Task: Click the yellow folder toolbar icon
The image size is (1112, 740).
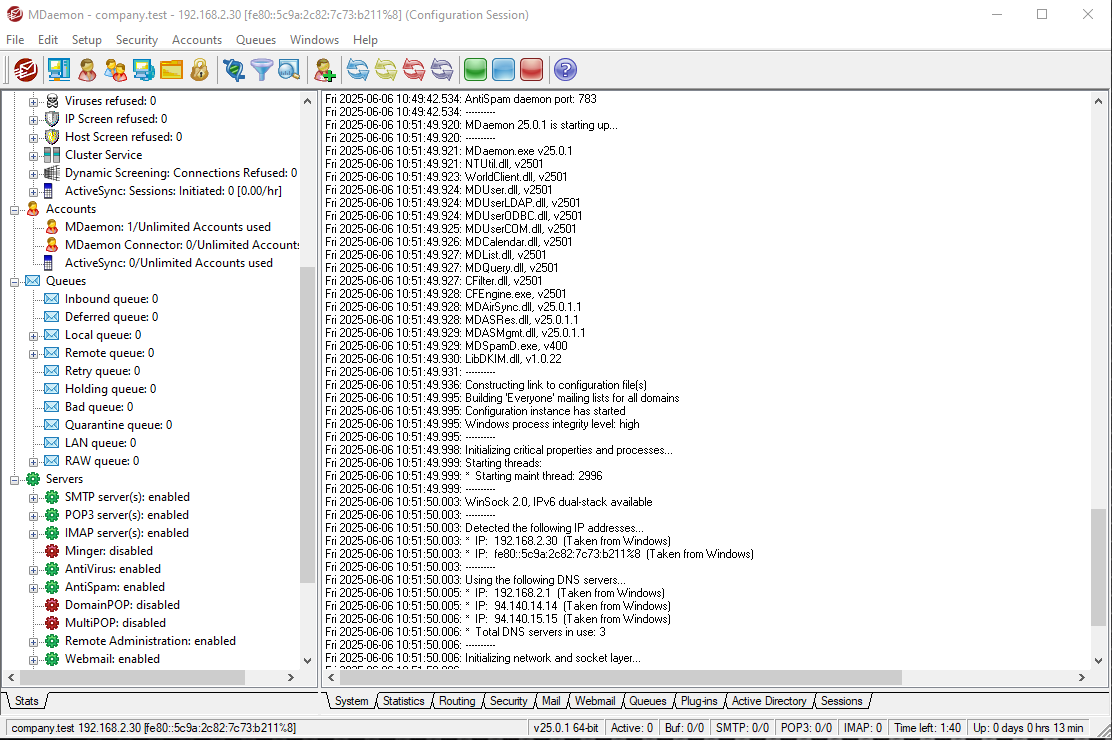Action: [x=172, y=70]
